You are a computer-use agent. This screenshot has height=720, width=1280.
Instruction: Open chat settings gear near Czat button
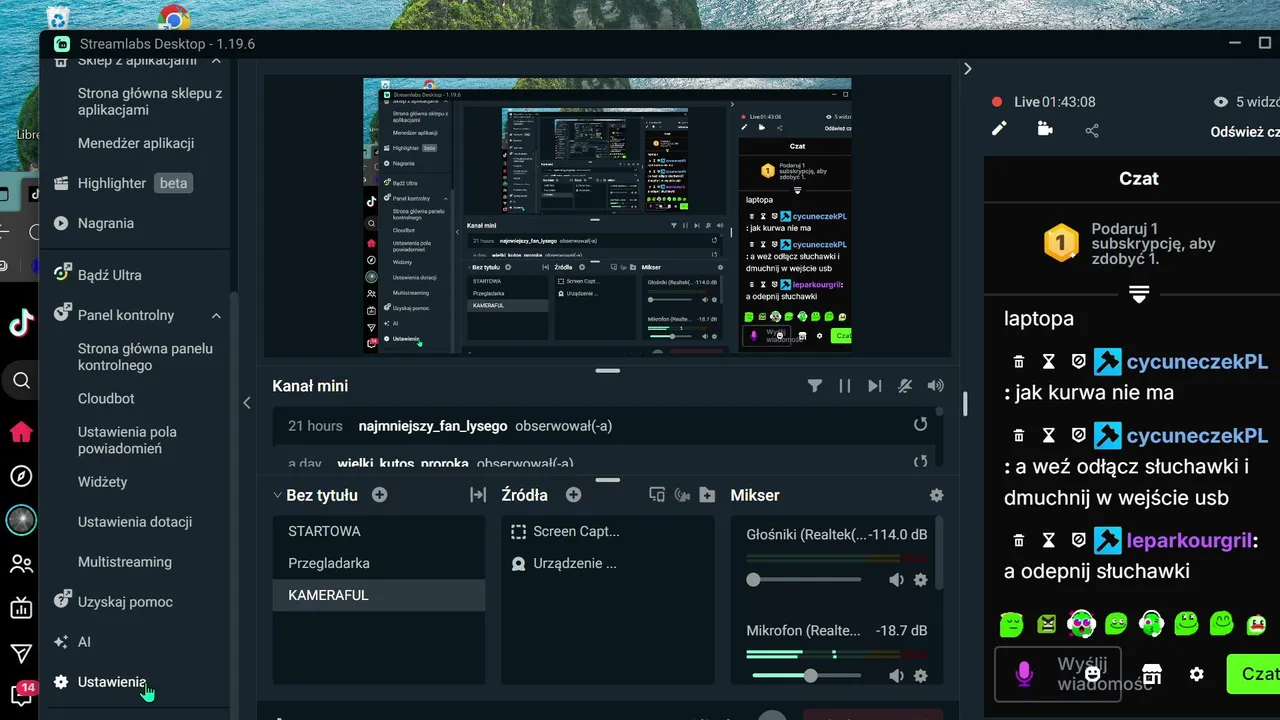click(x=1197, y=674)
